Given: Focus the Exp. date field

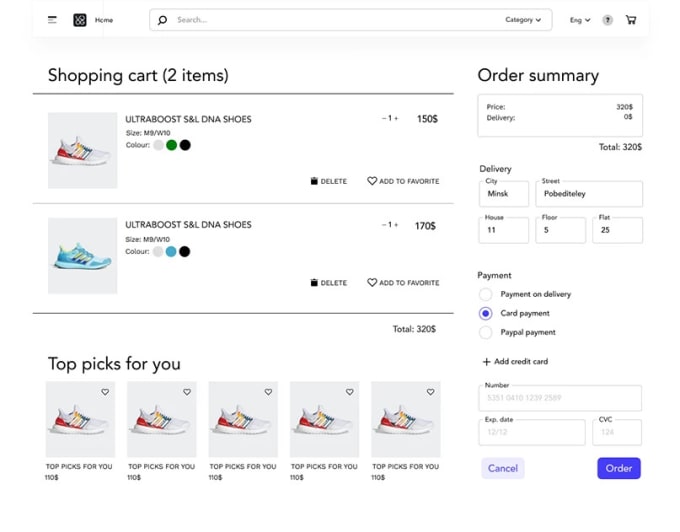Looking at the screenshot, I should coord(532,432).
